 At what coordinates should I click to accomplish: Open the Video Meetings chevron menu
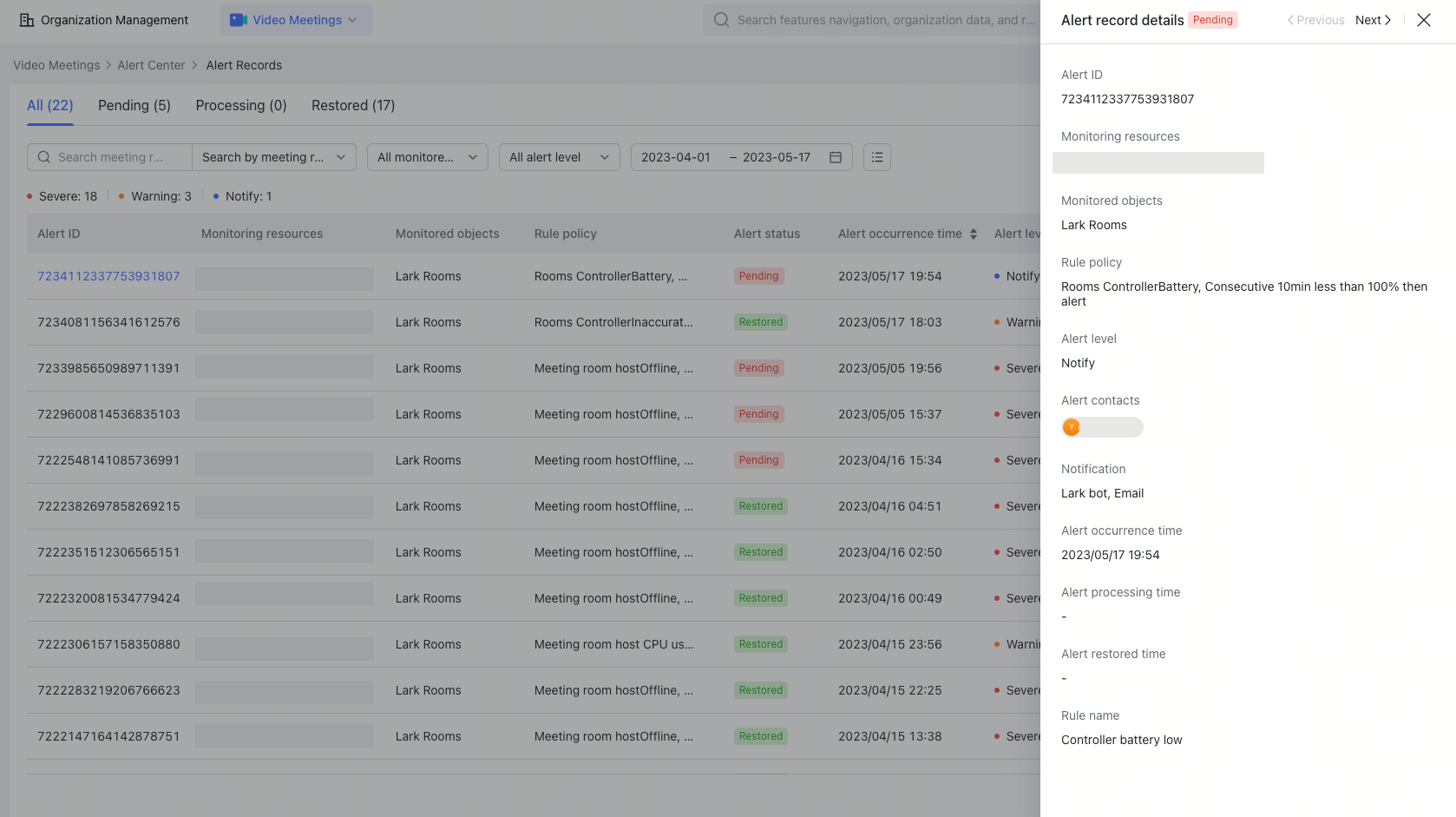point(352,19)
